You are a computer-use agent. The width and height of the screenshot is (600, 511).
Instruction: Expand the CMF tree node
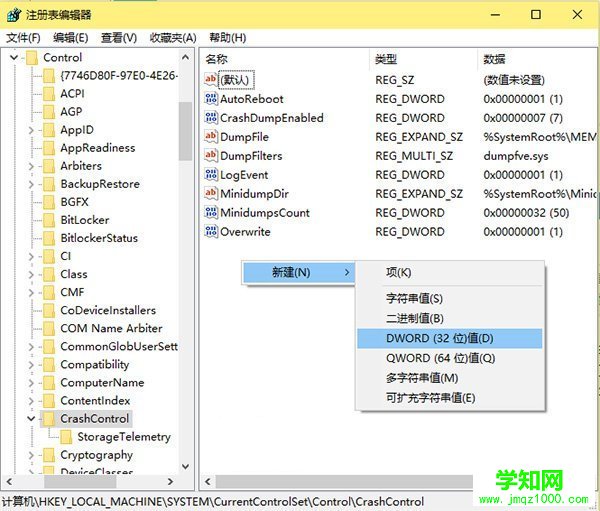pyautogui.click(x=31, y=292)
